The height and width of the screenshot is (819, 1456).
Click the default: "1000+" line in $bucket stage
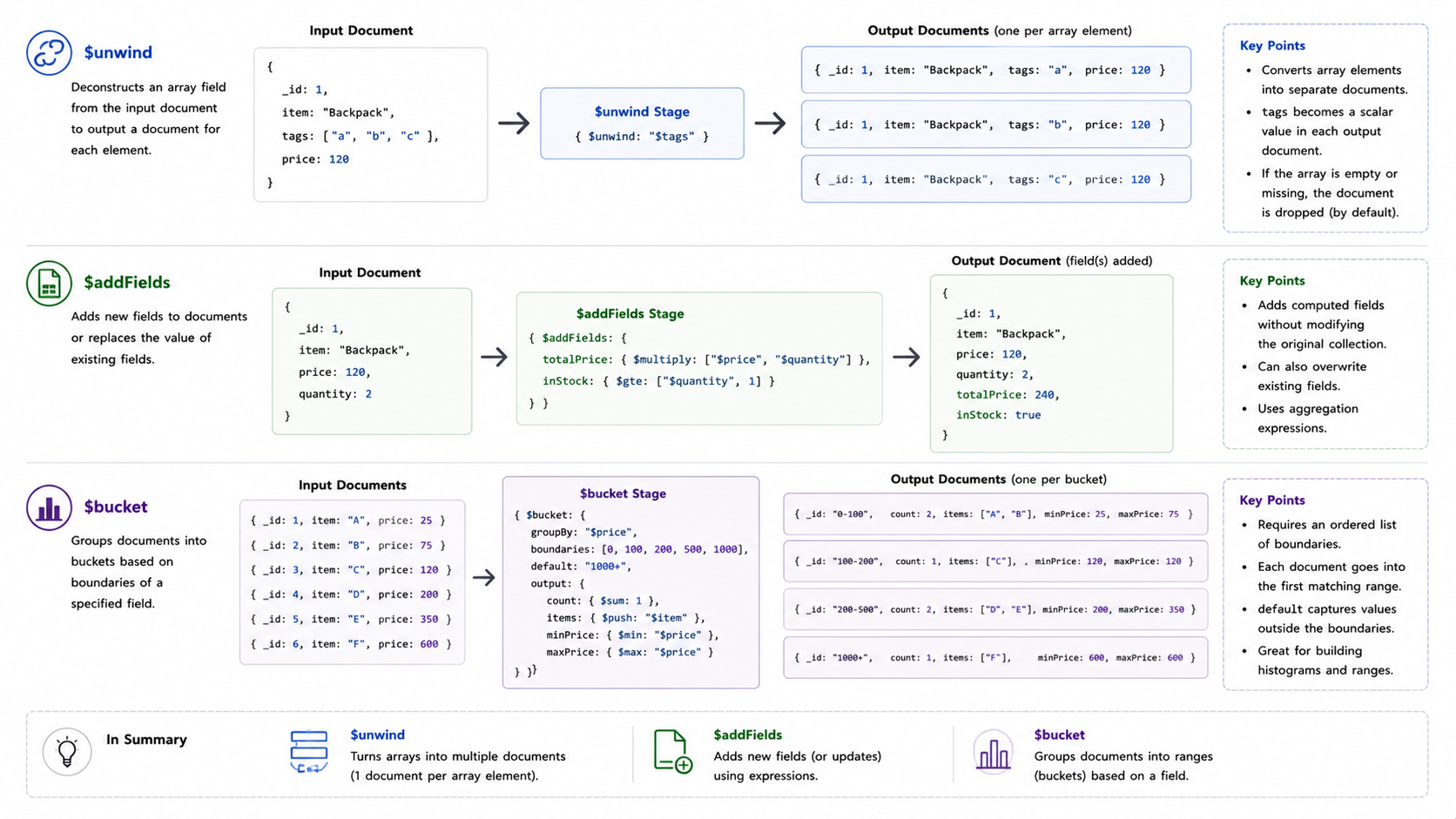tap(580, 567)
